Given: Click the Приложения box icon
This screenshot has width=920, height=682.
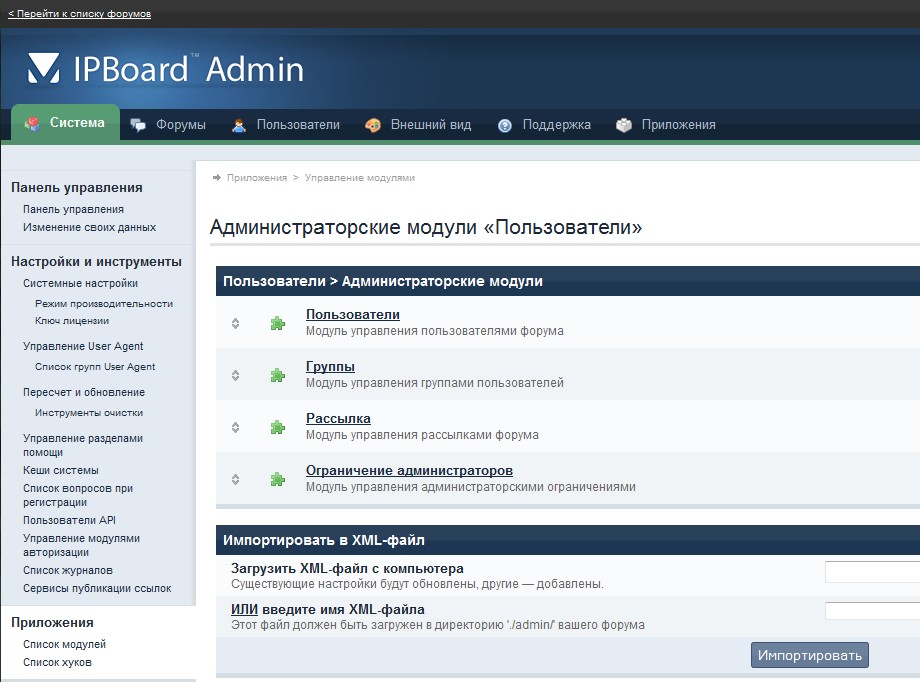Looking at the screenshot, I should coord(624,125).
